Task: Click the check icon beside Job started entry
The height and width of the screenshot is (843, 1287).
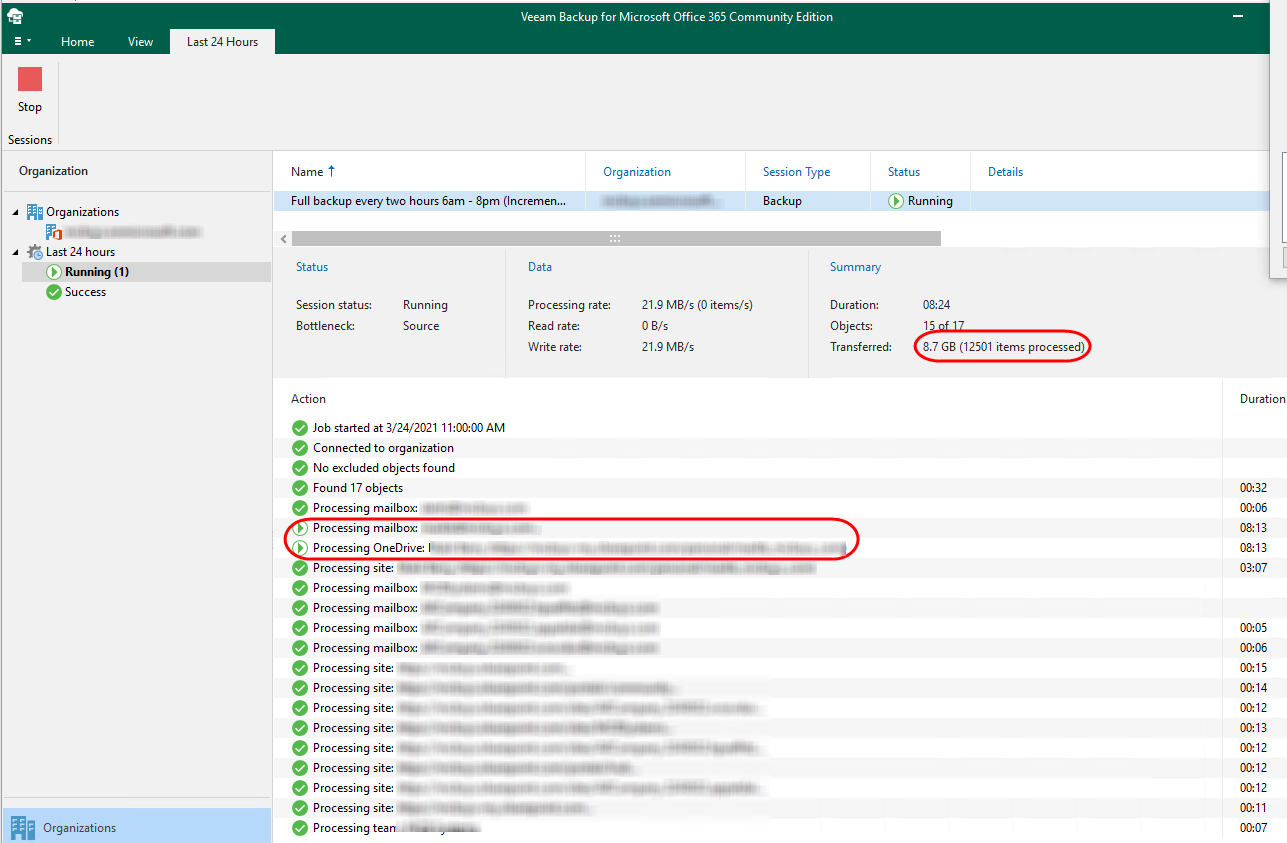Action: [x=300, y=428]
